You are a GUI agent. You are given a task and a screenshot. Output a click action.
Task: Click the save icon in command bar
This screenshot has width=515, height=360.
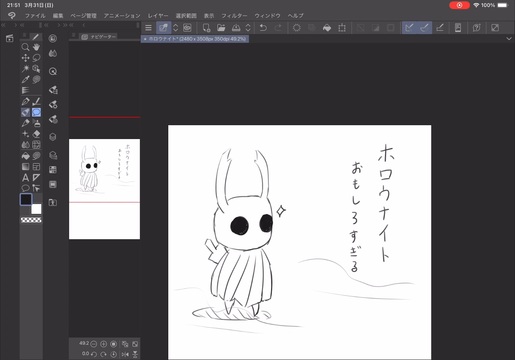236,28
